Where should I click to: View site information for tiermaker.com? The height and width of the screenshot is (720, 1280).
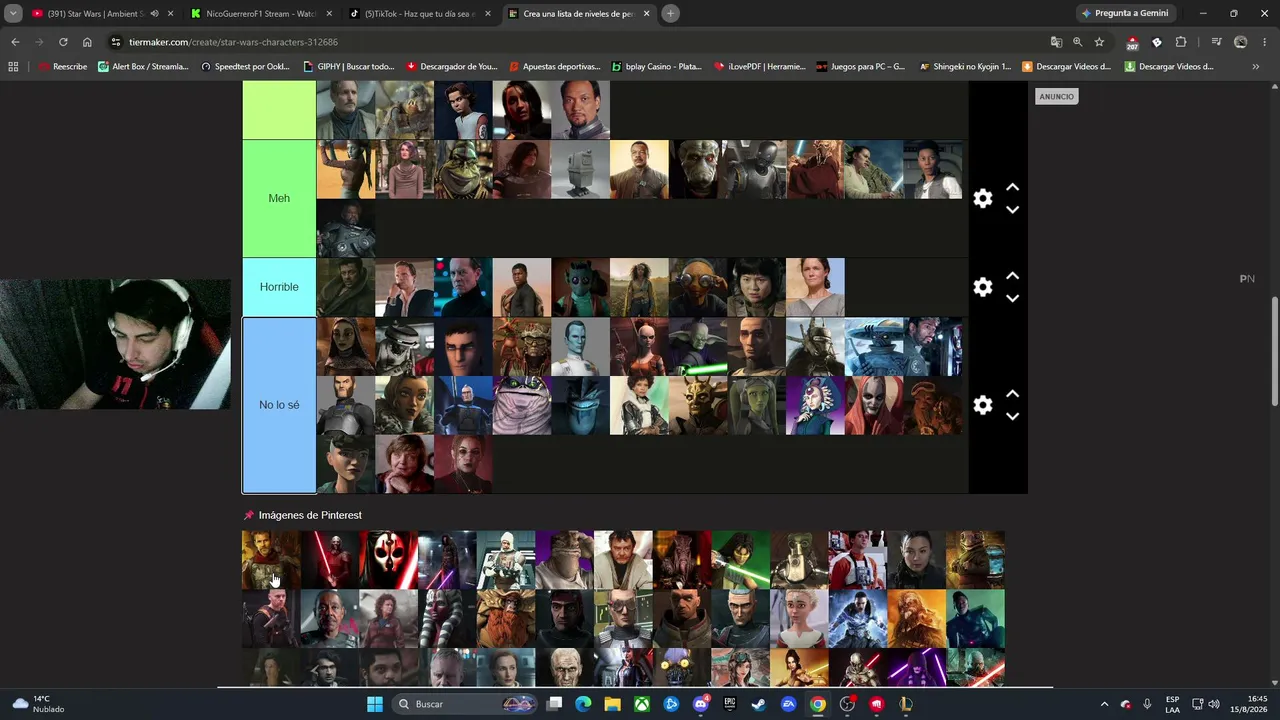click(116, 42)
